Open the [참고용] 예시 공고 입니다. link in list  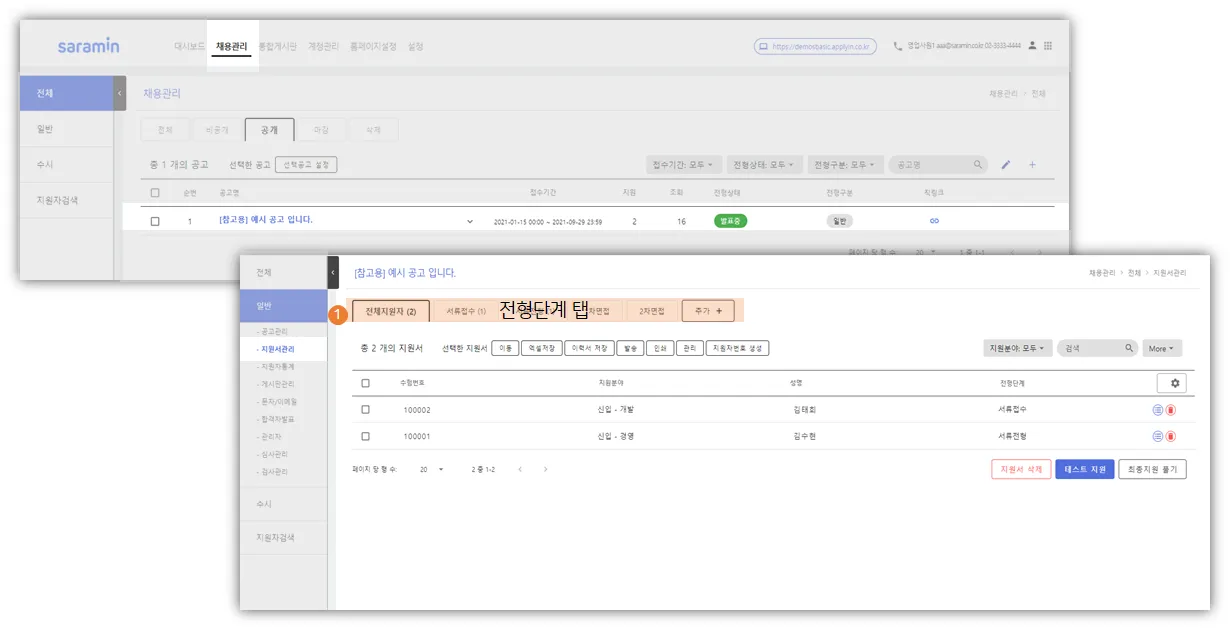[x=265, y=220]
